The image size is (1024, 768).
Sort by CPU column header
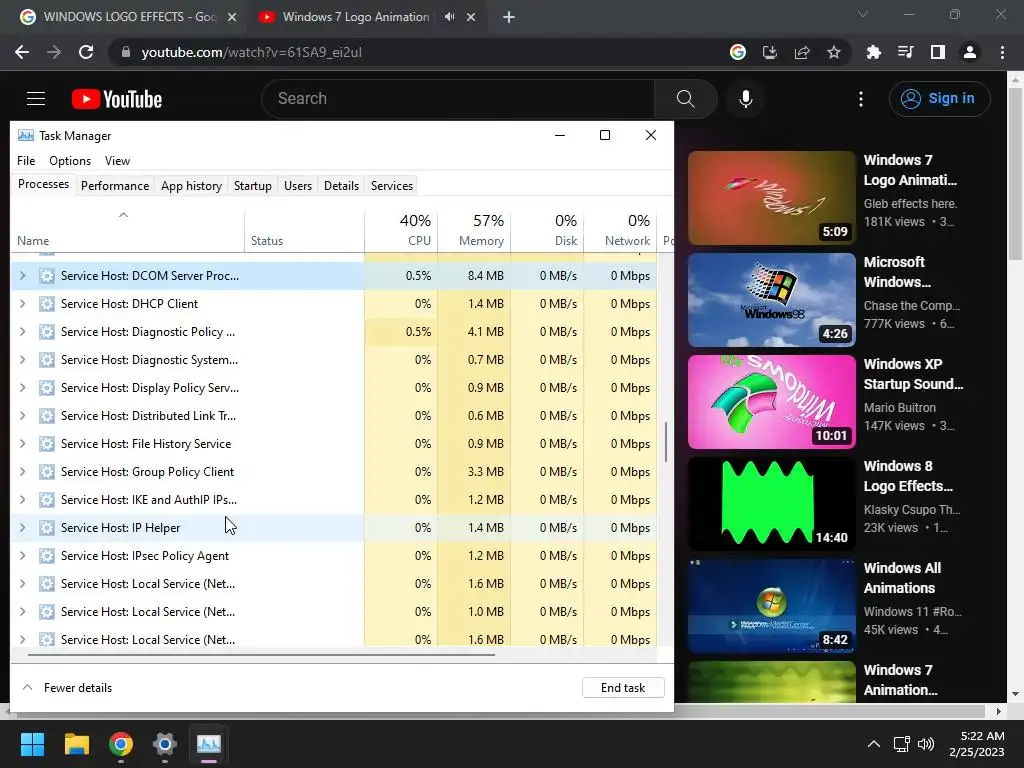point(402,231)
